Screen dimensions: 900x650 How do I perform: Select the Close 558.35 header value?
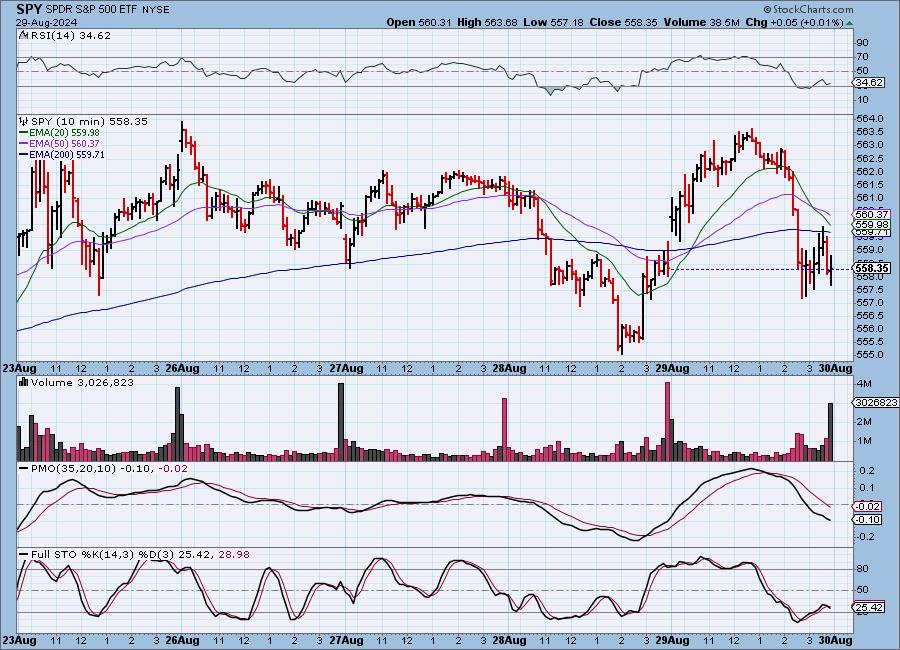coord(624,22)
